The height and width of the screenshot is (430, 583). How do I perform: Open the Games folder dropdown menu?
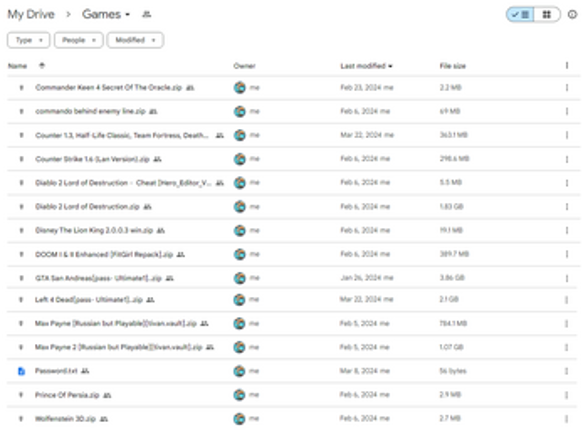[x=106, y=14]
